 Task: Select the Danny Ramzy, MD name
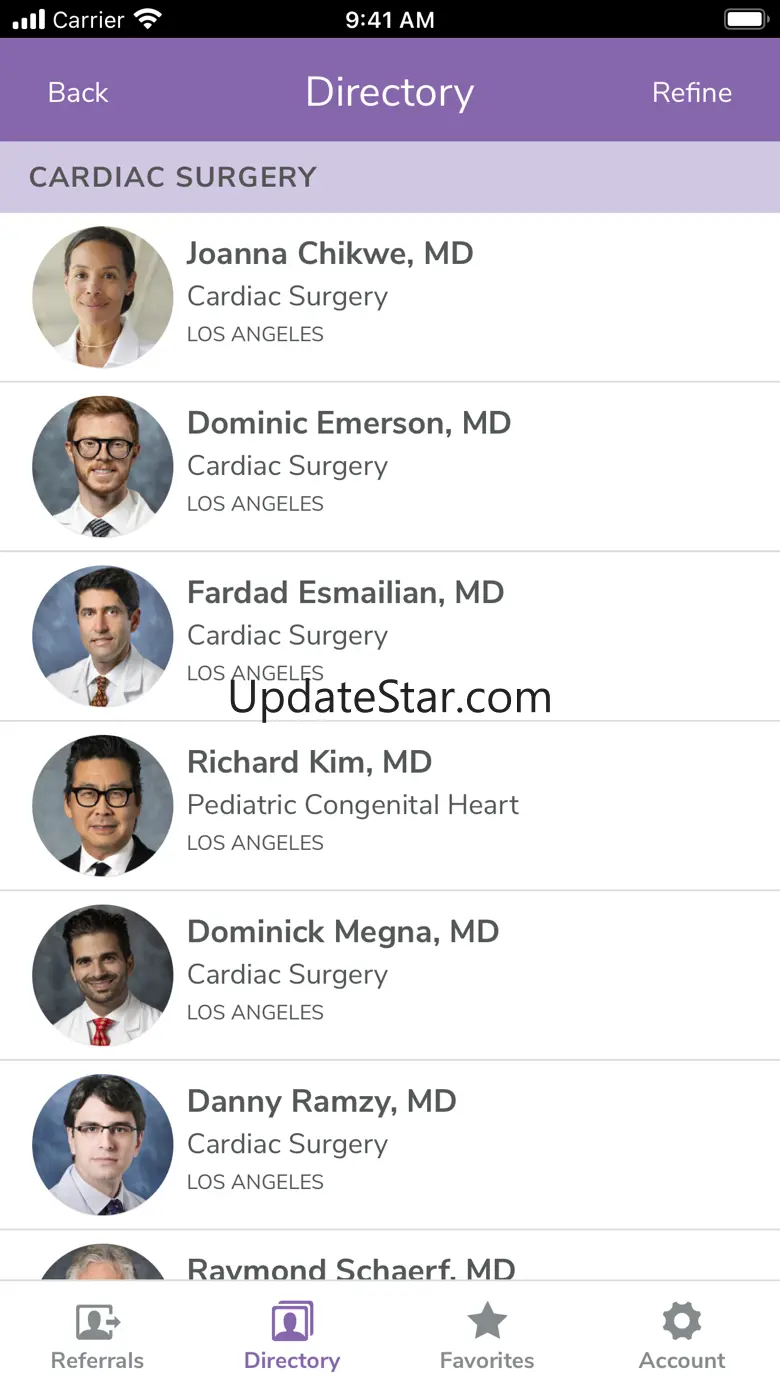click(x=321, y=1101)
